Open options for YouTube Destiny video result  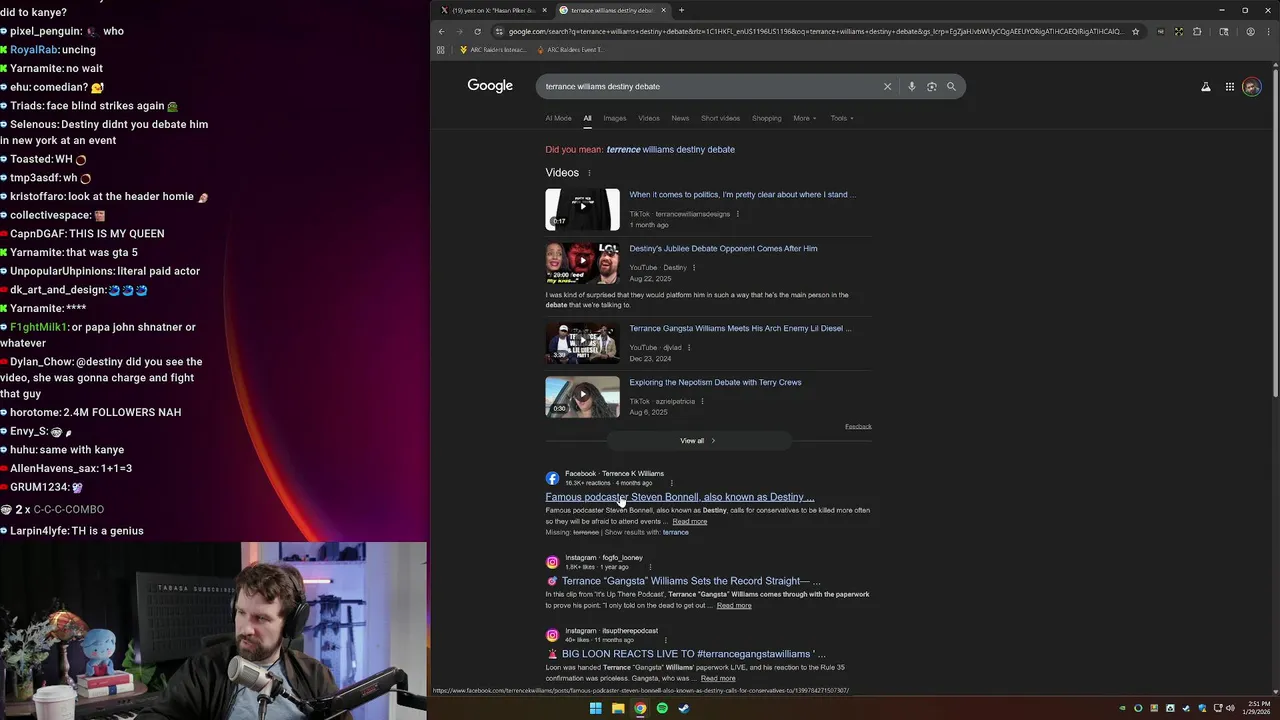pyautogui.click(x=693, y=267)
